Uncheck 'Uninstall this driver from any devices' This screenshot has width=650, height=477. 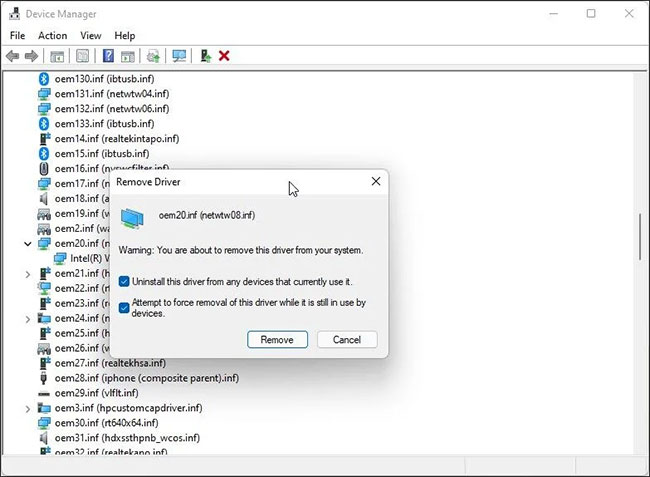click(124, 282)
